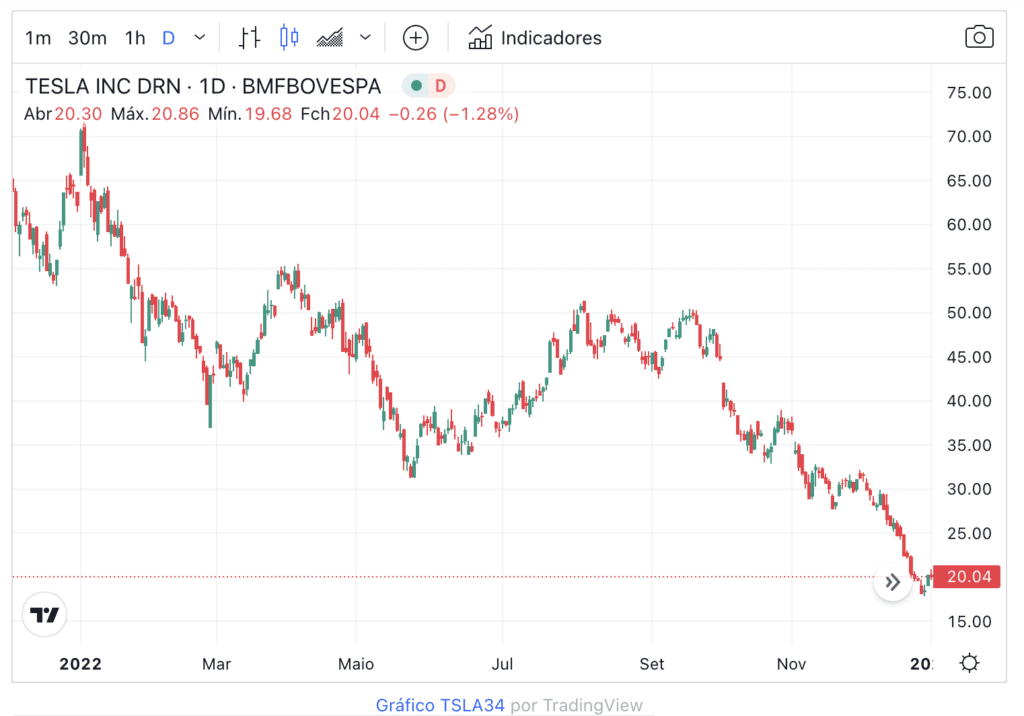The image size is (1024, 716).
Task: Switch to area chart style
Action: 330,38
